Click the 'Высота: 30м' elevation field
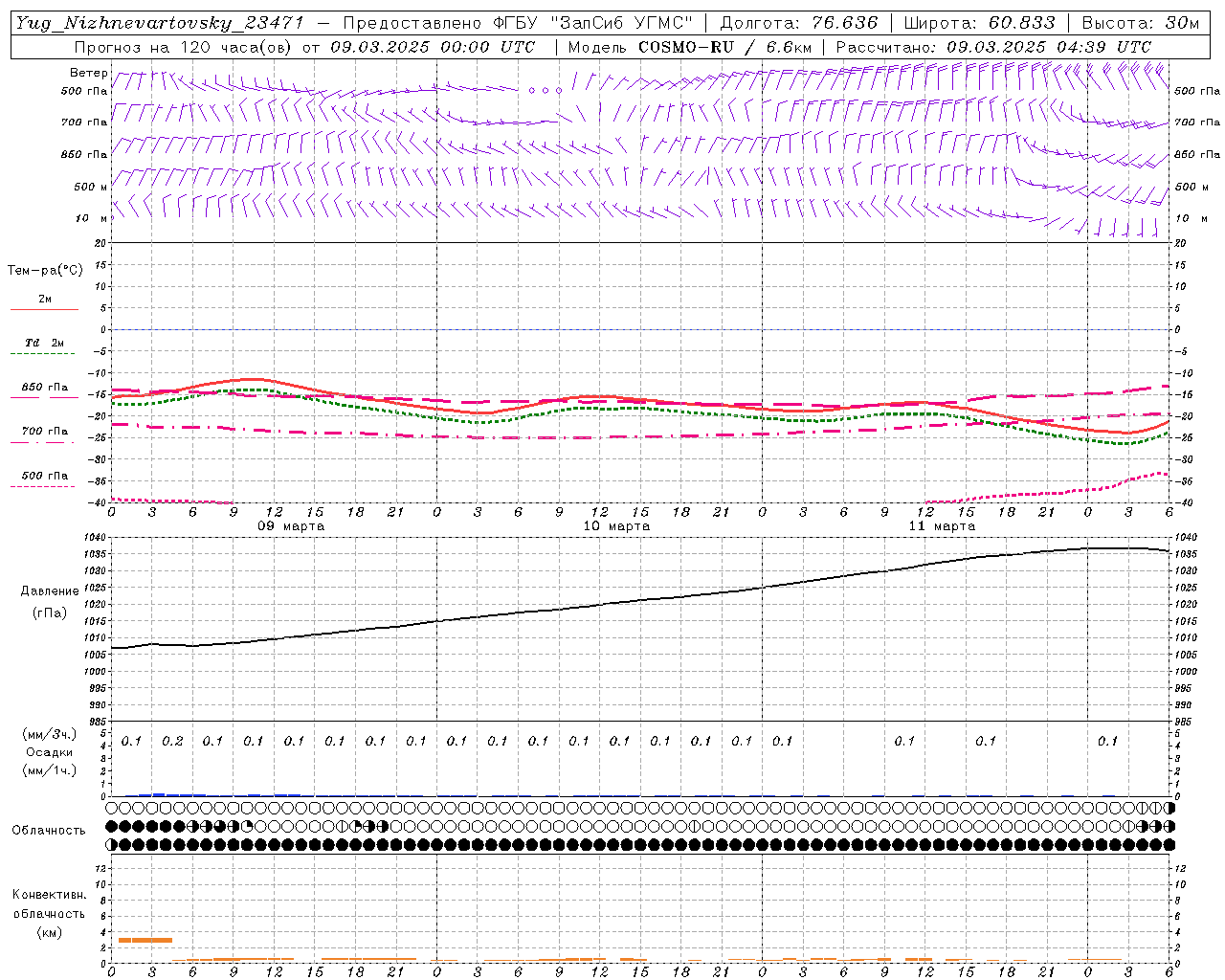This screenshot has width=1225, height=980. point(1140,23)
